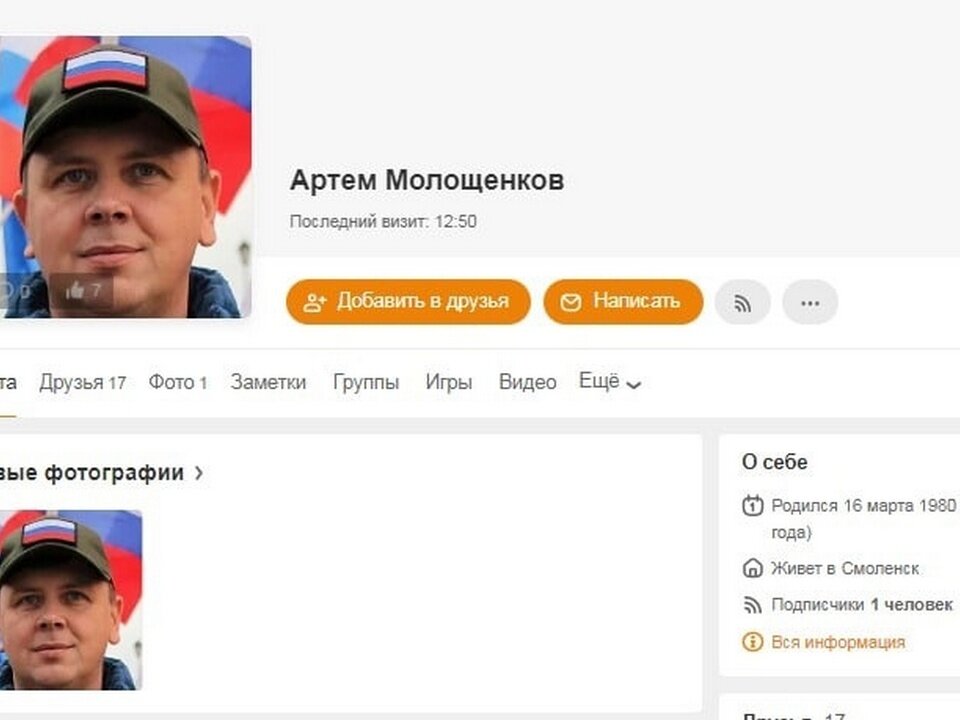This screenshot has height=720, width=960.
Task: Open the Игры tab
Action: point(449,383)
